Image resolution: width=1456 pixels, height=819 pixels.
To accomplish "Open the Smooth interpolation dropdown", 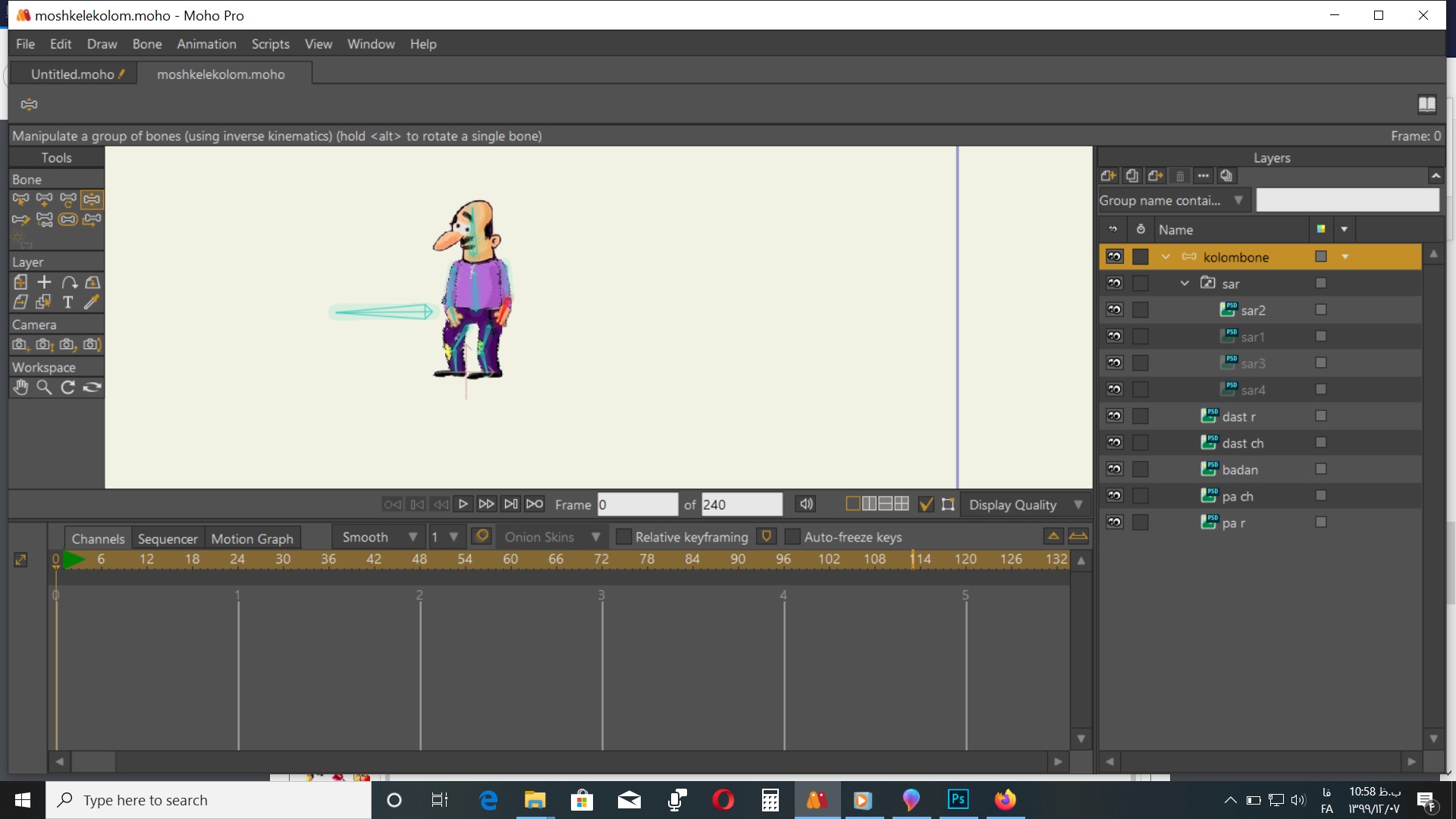I will 411,537.
